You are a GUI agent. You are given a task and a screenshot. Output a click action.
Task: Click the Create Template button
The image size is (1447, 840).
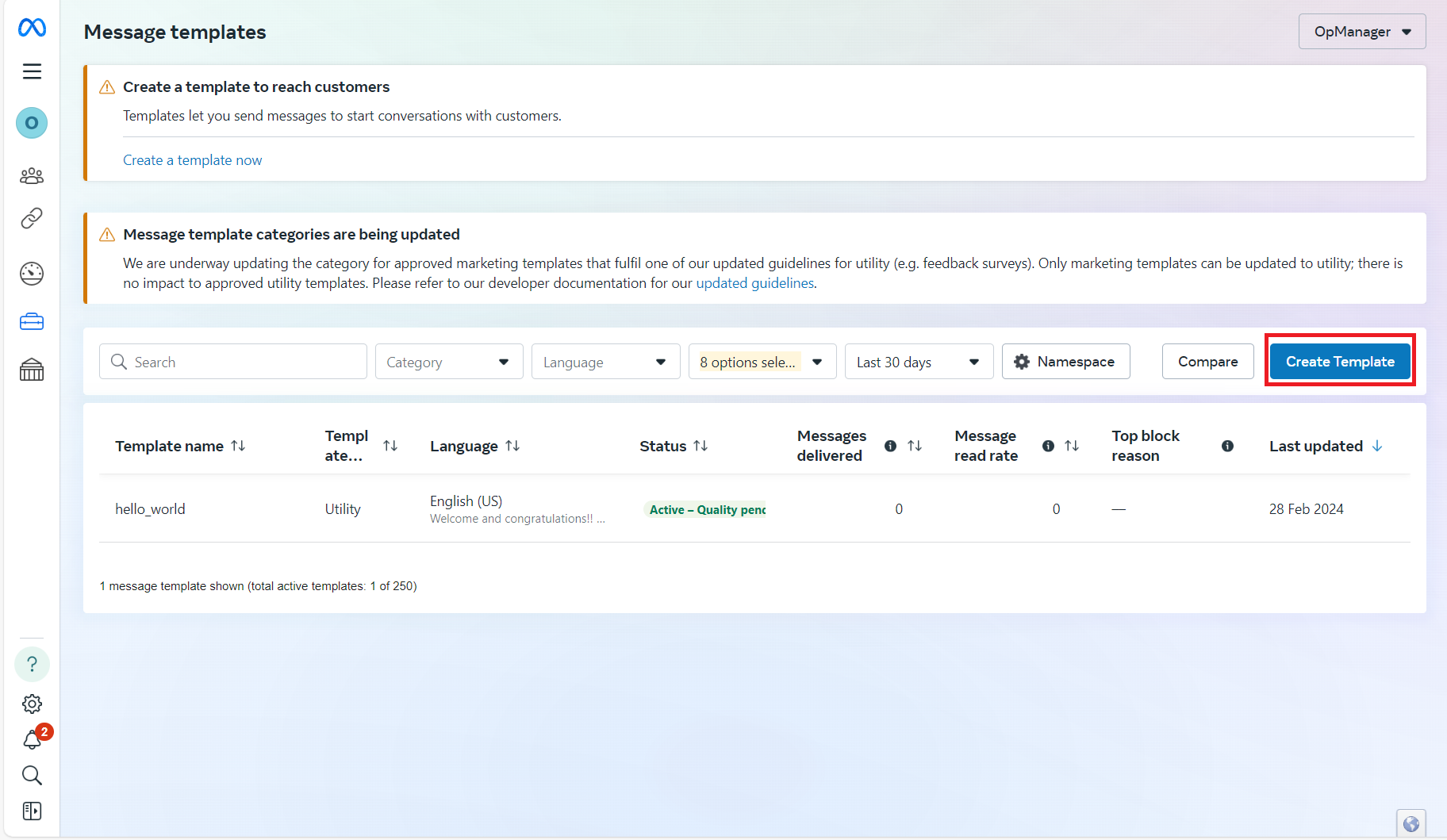[x=1339, y=362]
